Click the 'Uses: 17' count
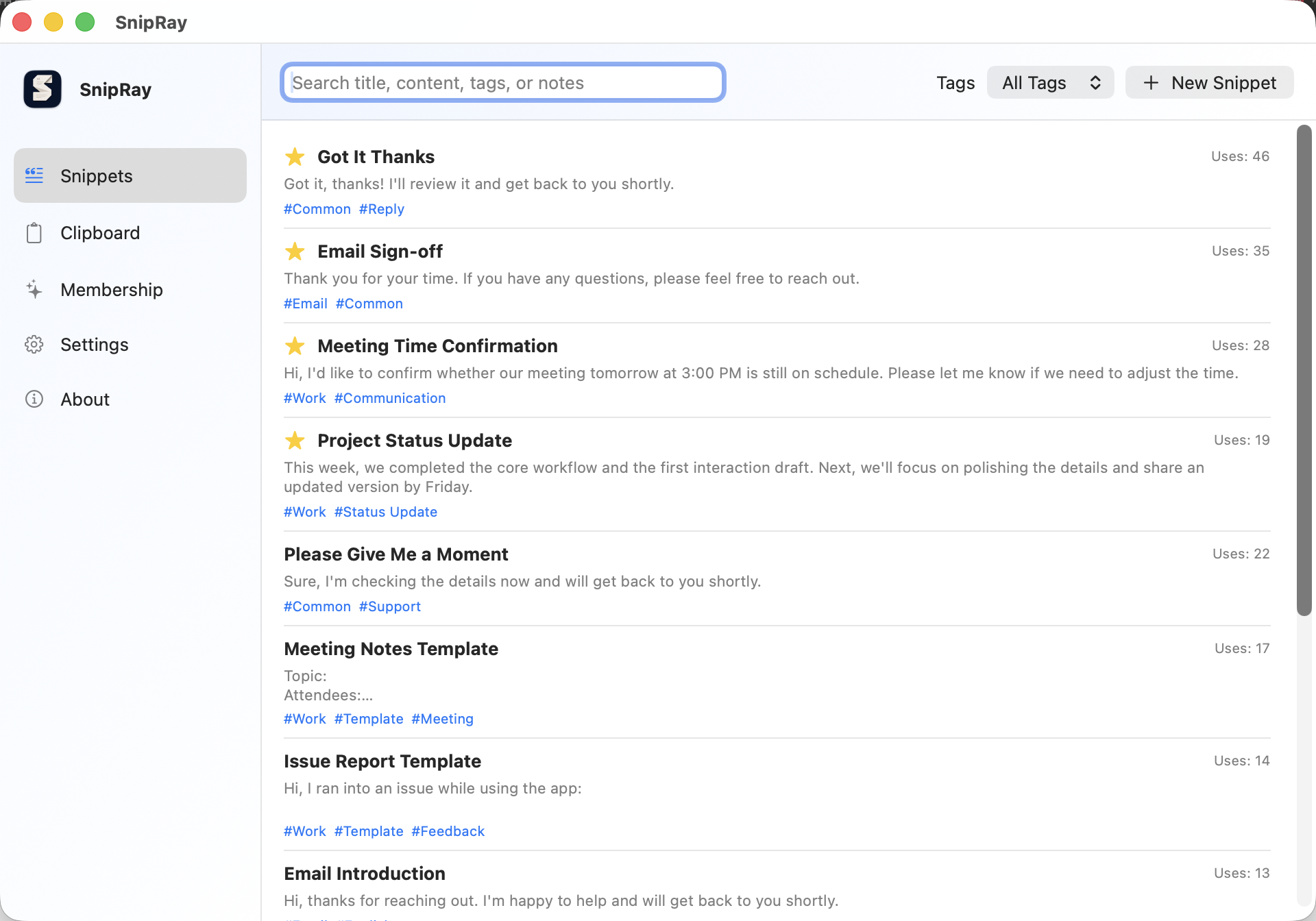The width and height of the screenshot is (1316, 921). [1242, 648]
